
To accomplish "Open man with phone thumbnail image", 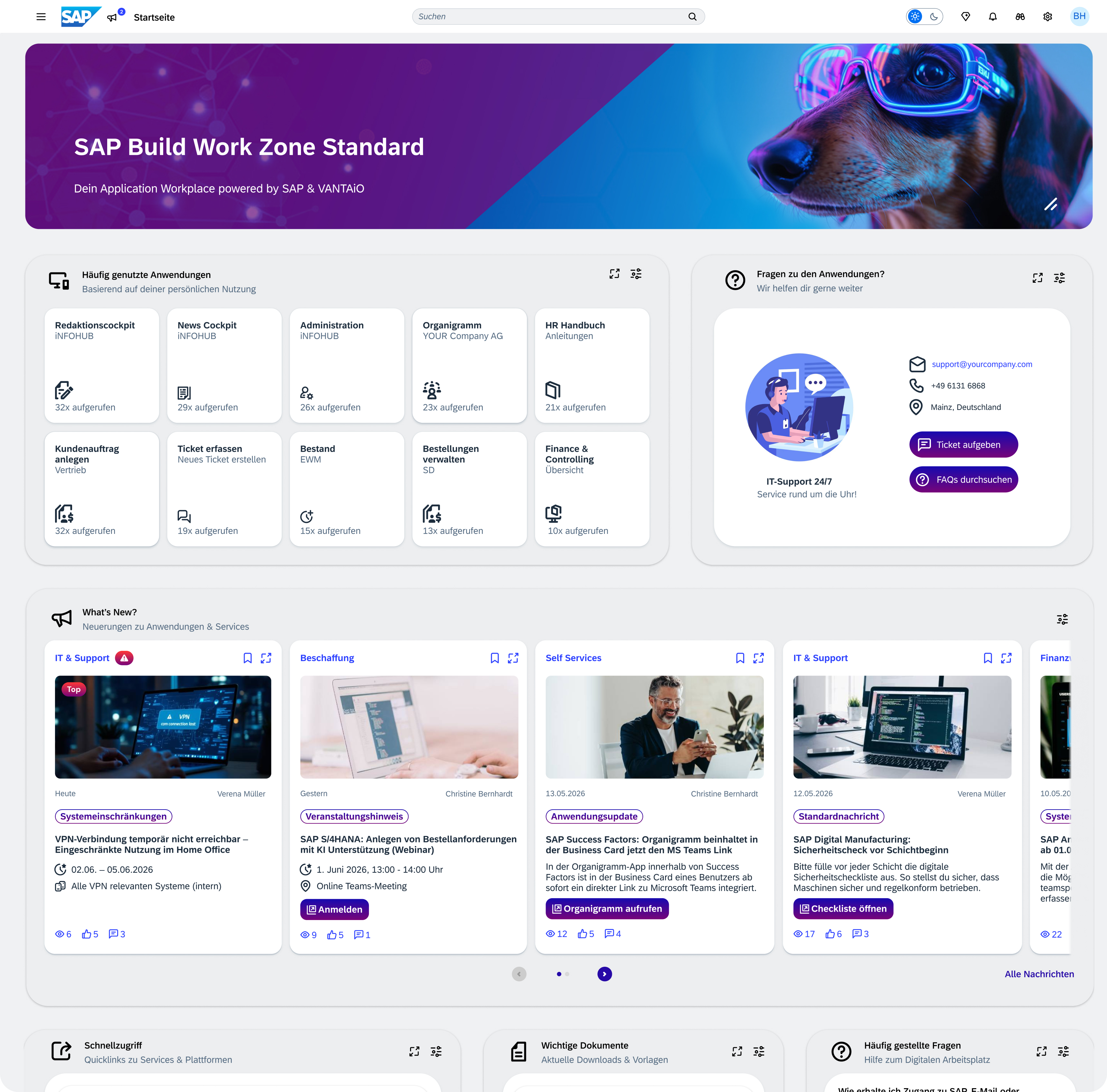I will point(655,727).
